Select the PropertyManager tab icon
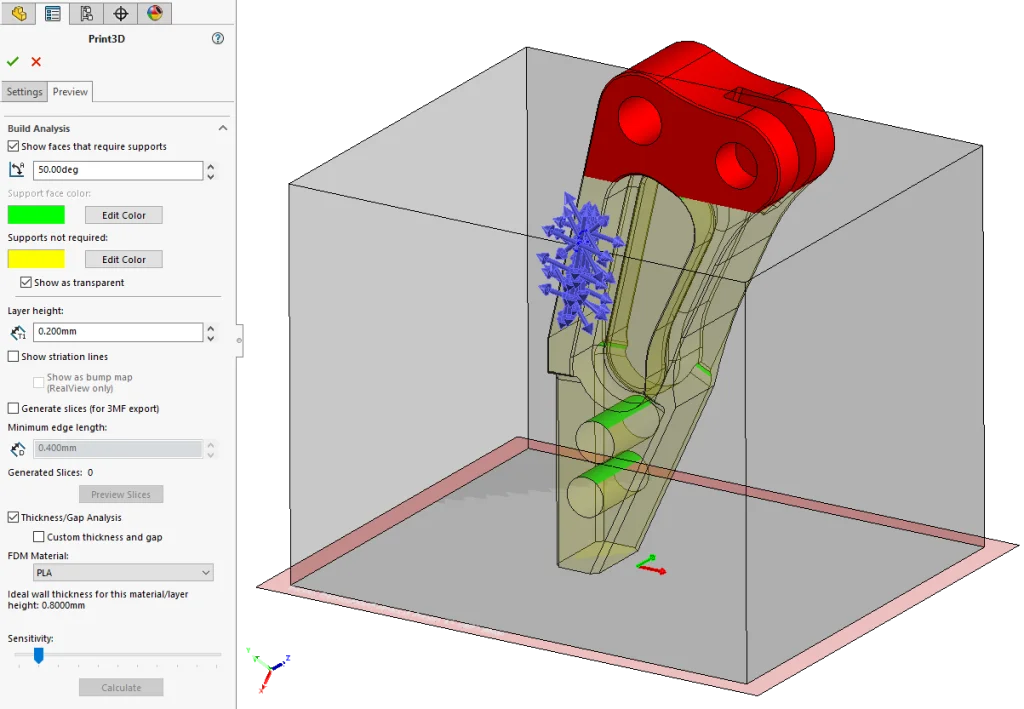The width and height of the screenshot is (1024, 709). tap(53, 14)
